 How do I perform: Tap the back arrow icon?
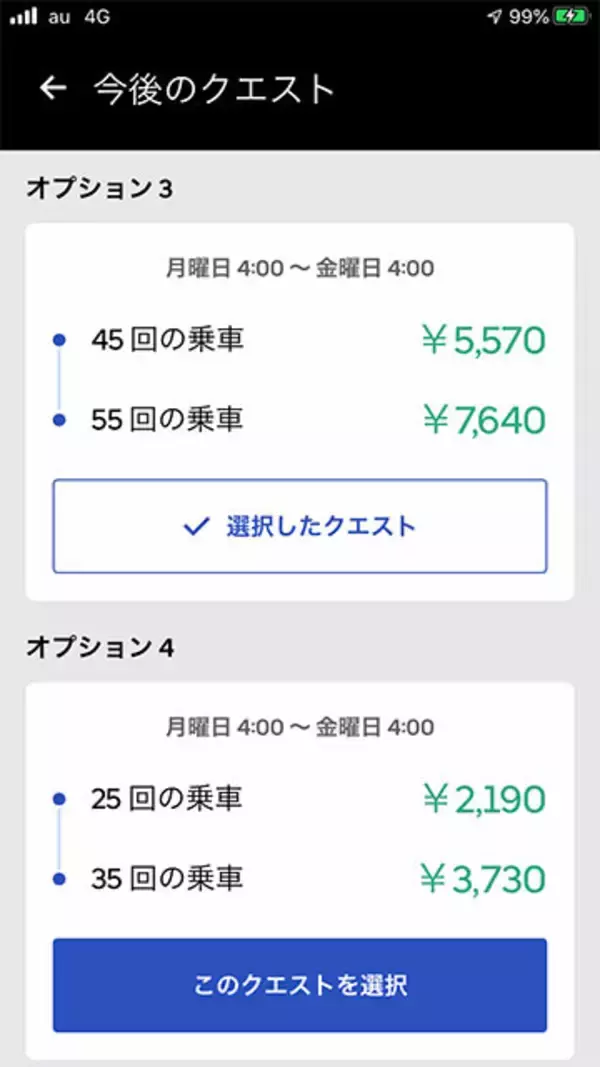click(x=52, y=88)
